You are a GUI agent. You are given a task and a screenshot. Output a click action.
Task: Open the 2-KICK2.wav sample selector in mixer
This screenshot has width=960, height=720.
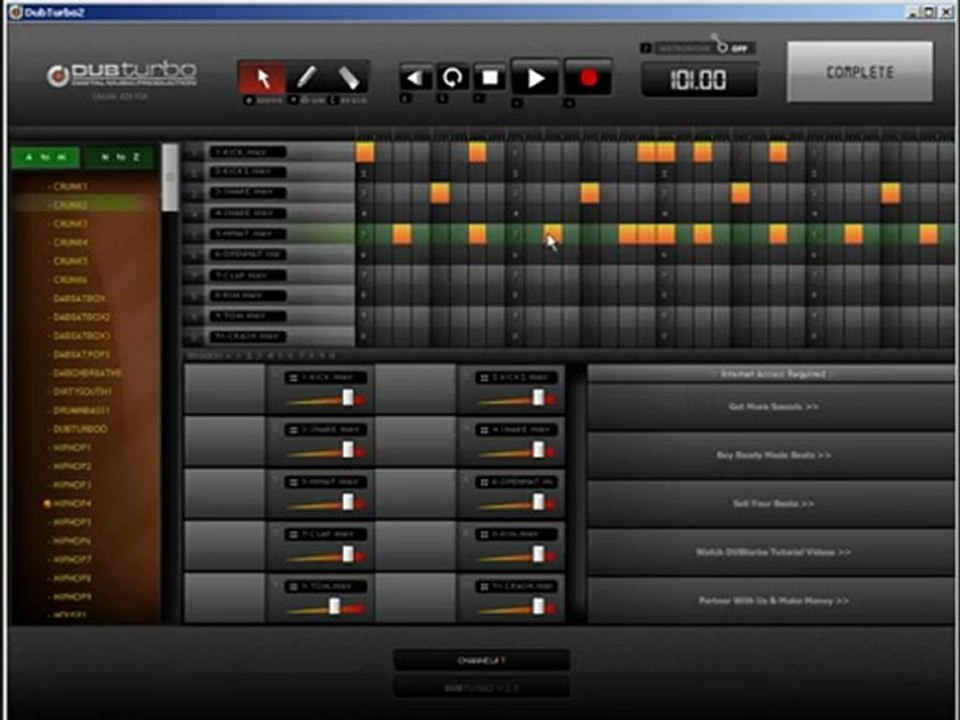coord(516,378)
